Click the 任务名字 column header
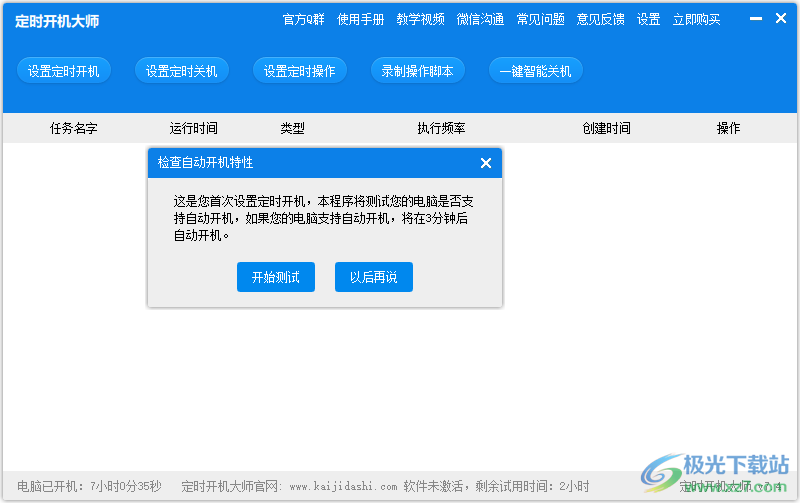The width and height of the screenshot is (800, 503). (73, 128)
